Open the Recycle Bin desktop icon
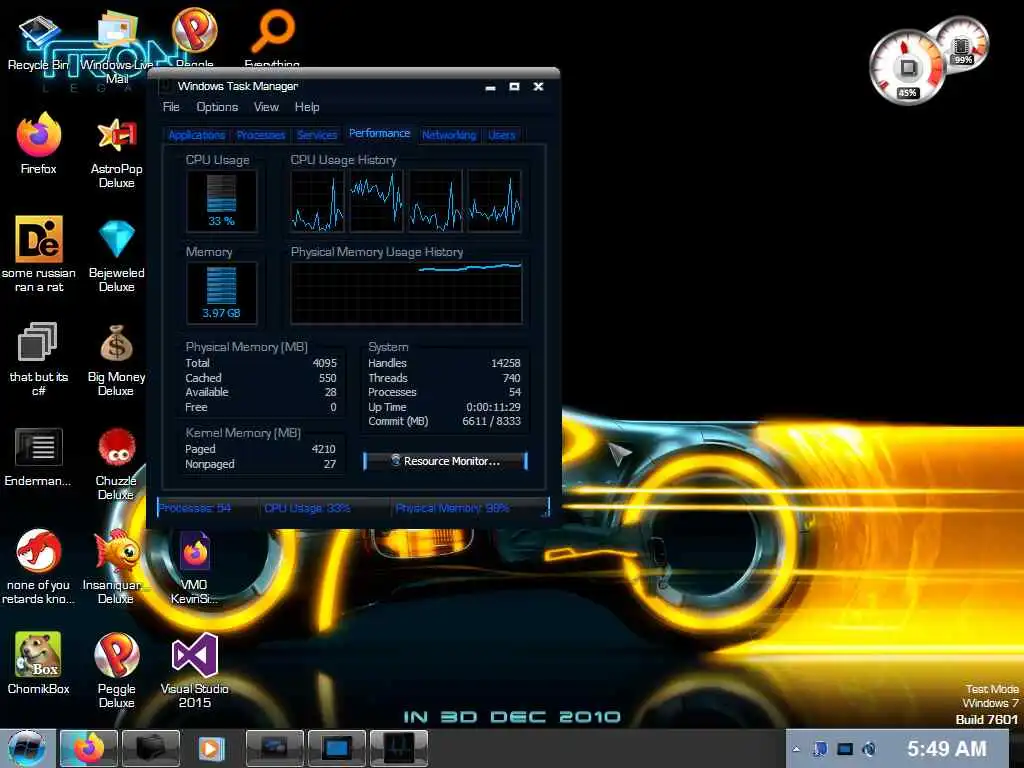1024x768 pixels. pos(38,40)
